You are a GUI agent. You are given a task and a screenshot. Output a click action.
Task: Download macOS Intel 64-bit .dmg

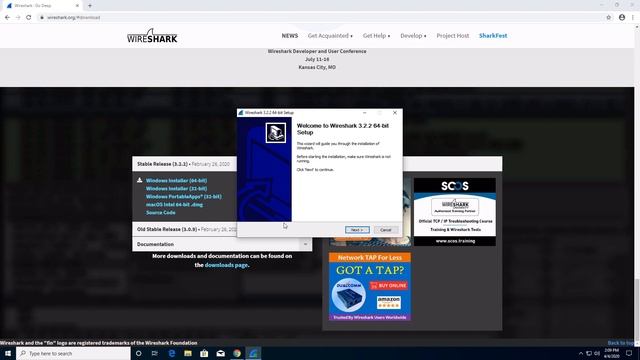[x=174, y=204]
